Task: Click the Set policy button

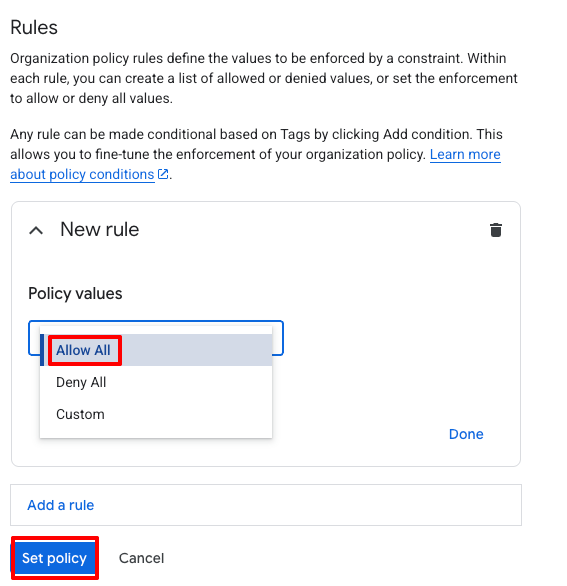Action: [x=55, y=558]
